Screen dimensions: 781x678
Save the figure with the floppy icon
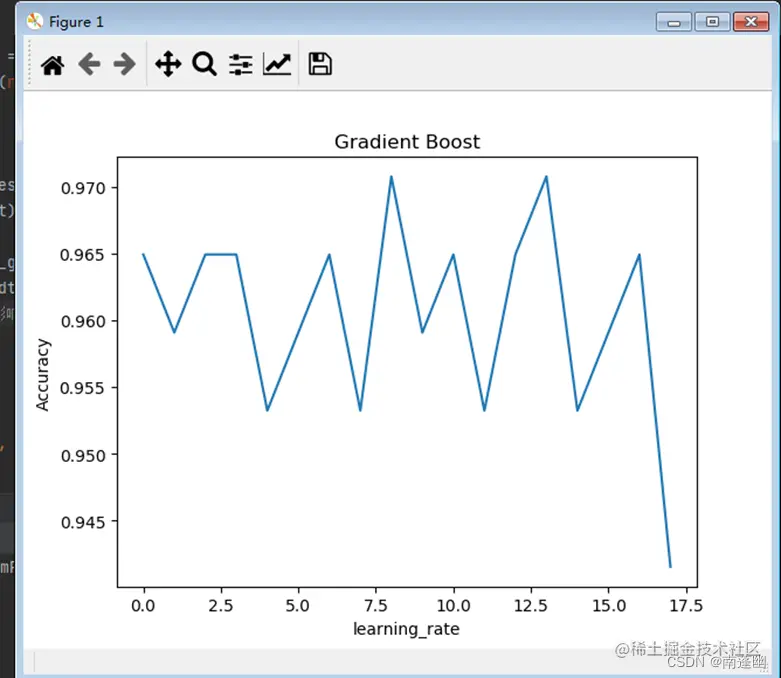(320, 64)
